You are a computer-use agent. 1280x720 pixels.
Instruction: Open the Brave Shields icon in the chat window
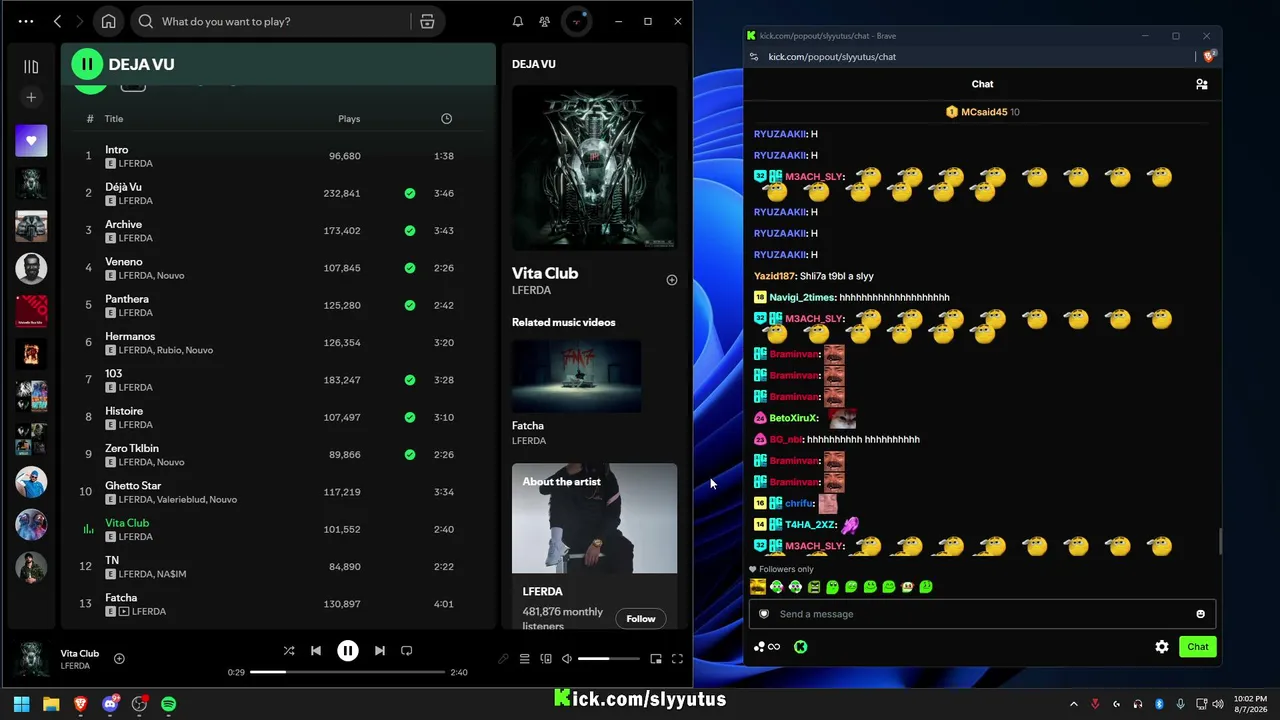(1209, 57)
